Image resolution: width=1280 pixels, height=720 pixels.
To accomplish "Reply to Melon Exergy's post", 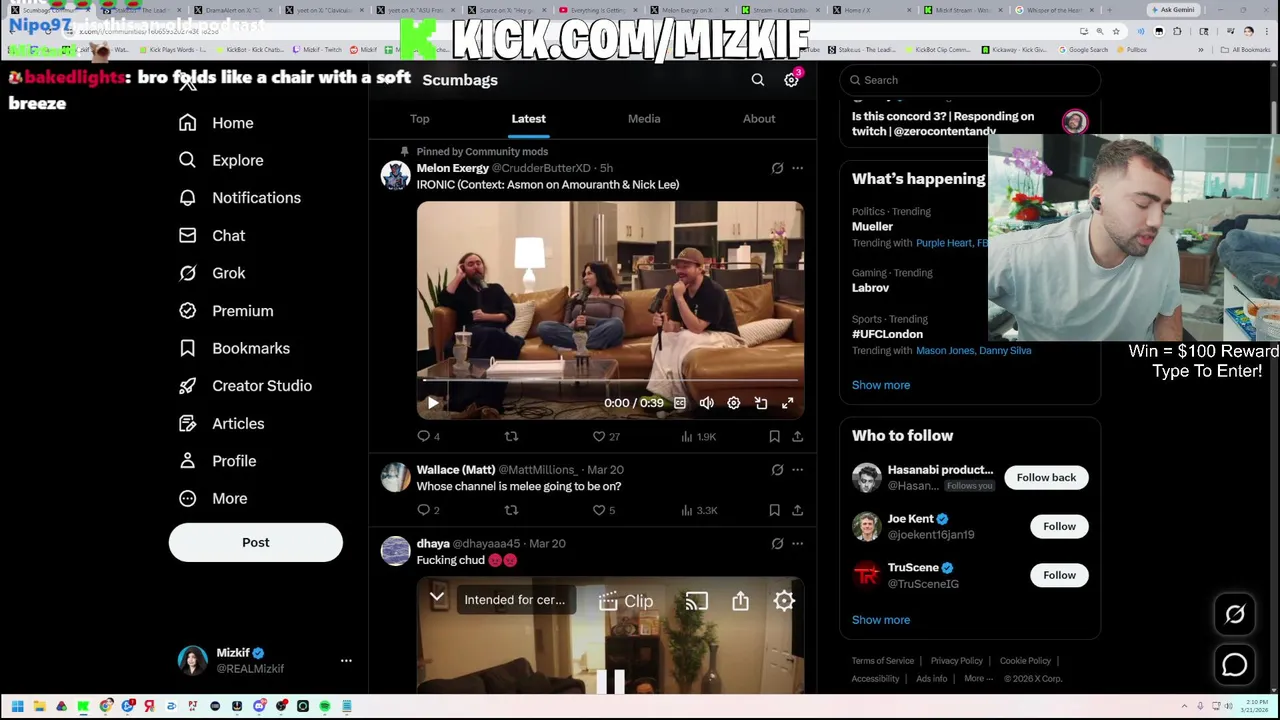I will tap(428, 436).
